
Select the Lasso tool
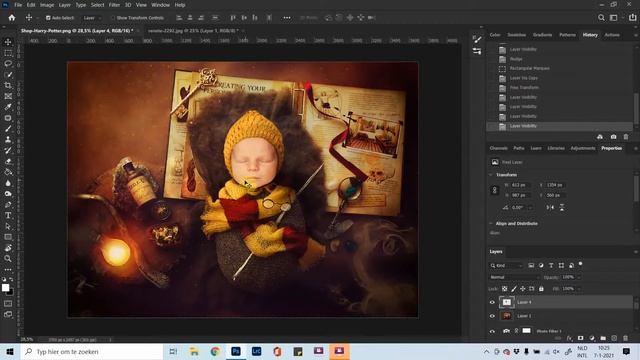pyautogui.click(x=8, y=64)
